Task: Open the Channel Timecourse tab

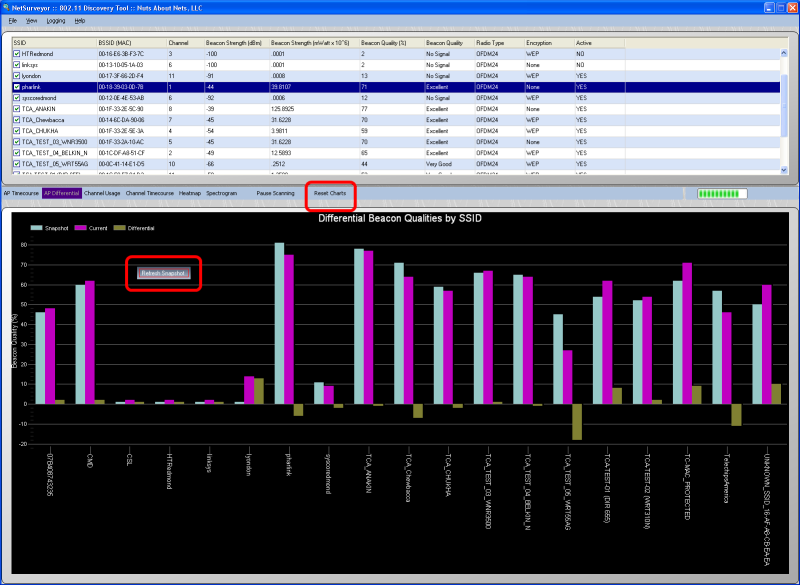Action: point(149,193)
